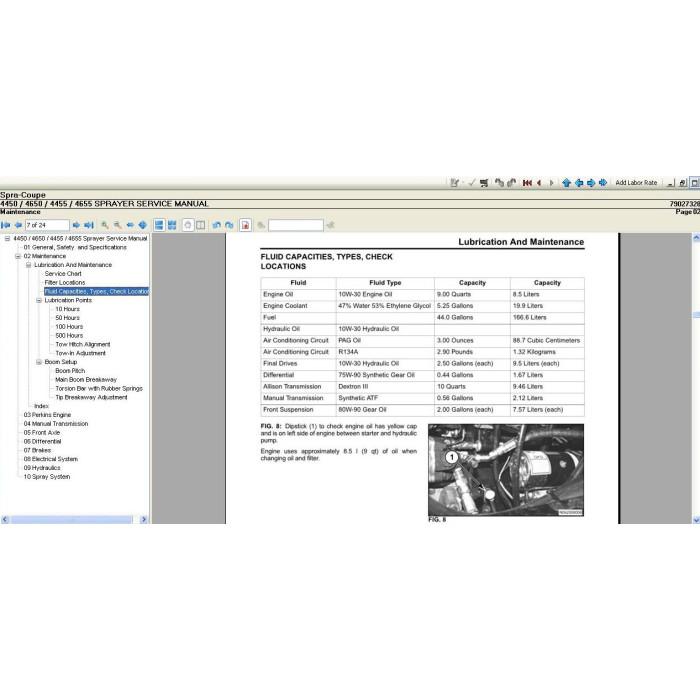The width and height of the screenshot is (700, 700).
Task: Open 04 Manual Transmission section
Action: (x=56, y=424)
